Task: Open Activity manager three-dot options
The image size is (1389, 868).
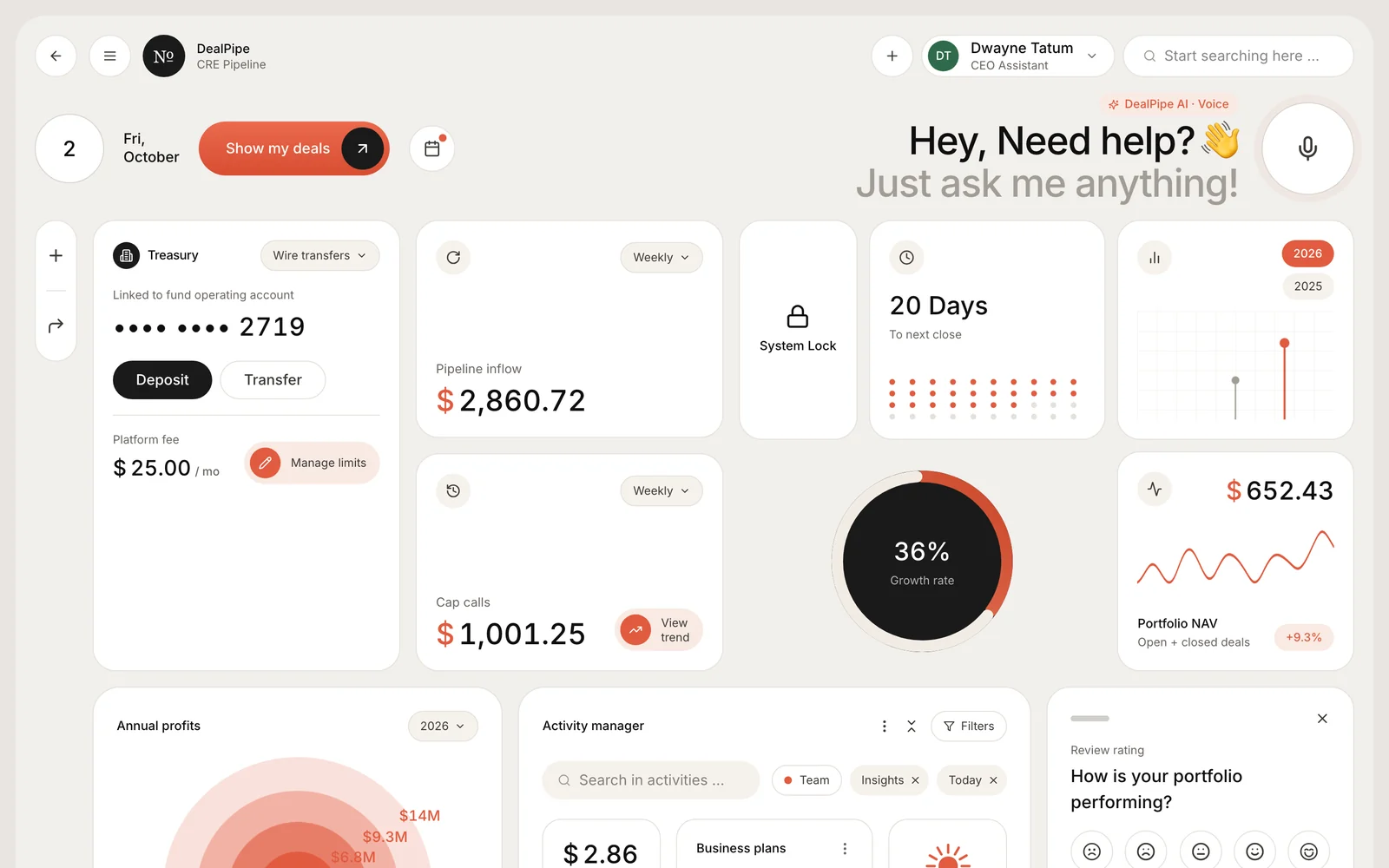Action: point(885,727)
